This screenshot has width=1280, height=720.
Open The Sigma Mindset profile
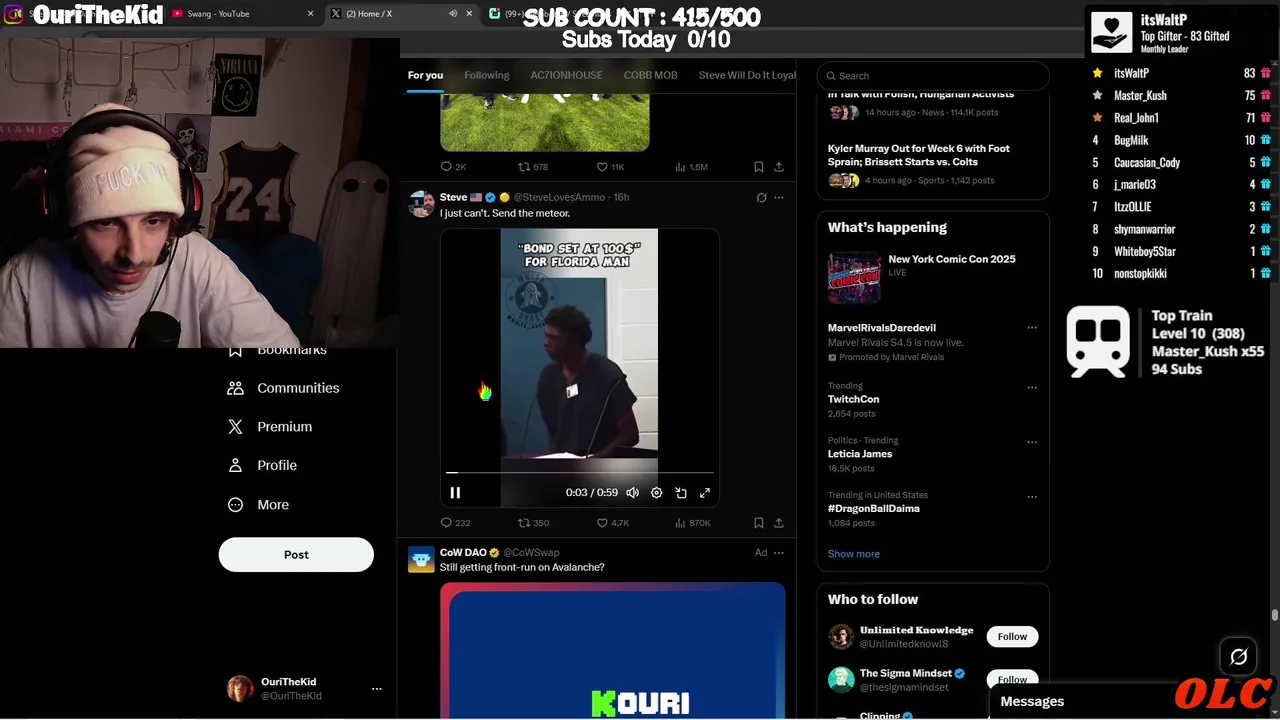coord(905,673)
